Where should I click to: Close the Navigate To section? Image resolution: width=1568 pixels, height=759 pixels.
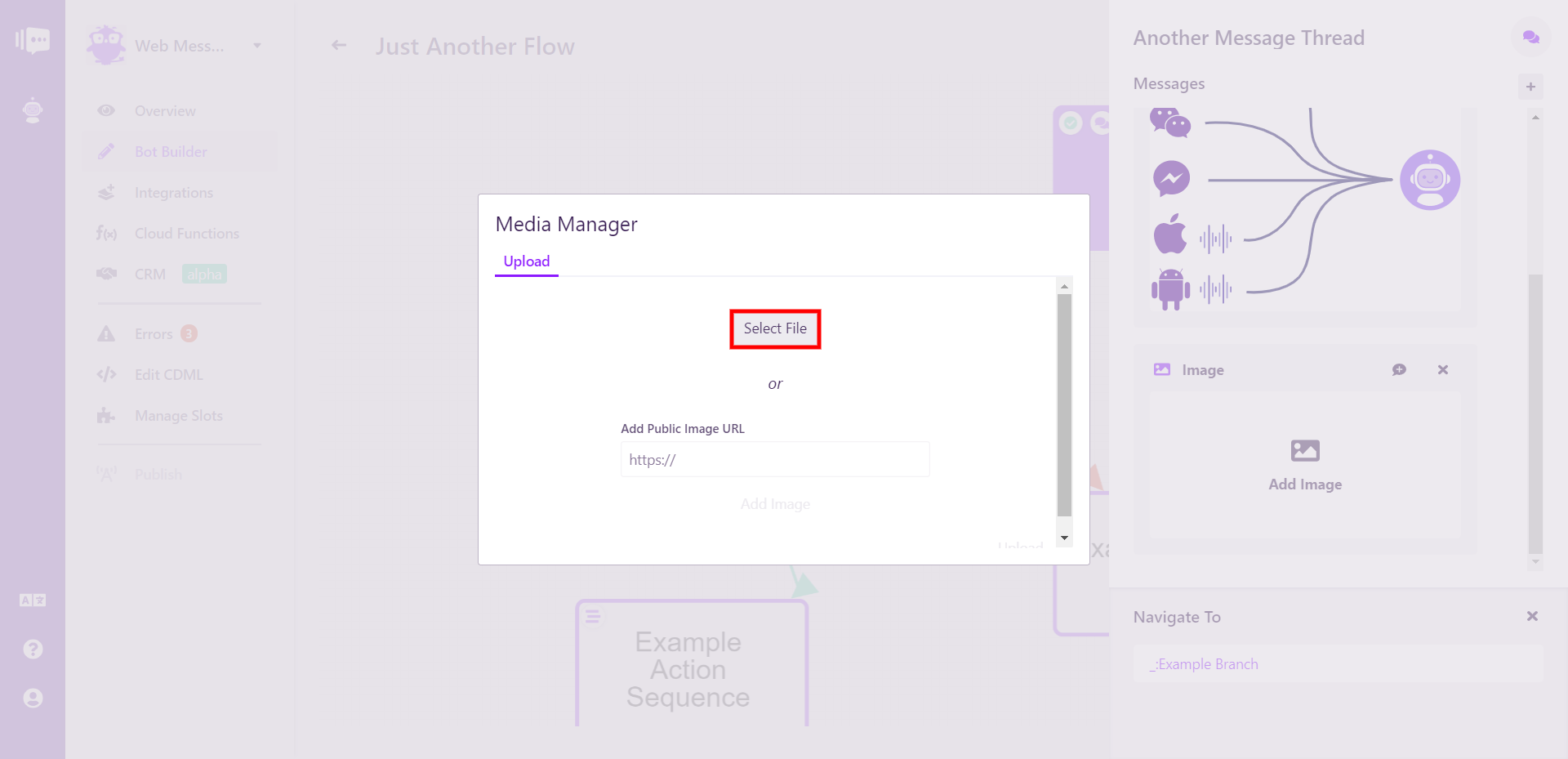coord(1532,616)
